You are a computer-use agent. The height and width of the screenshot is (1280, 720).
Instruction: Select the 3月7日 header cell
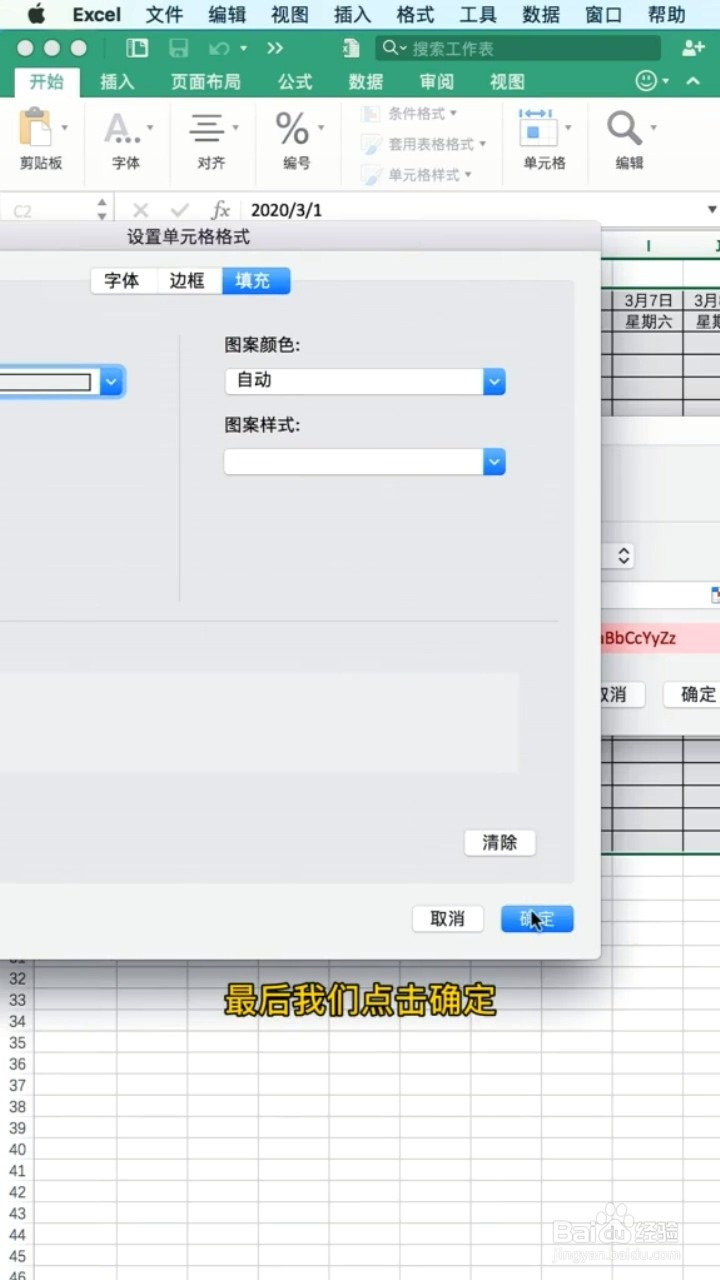[x=648, y=299]
